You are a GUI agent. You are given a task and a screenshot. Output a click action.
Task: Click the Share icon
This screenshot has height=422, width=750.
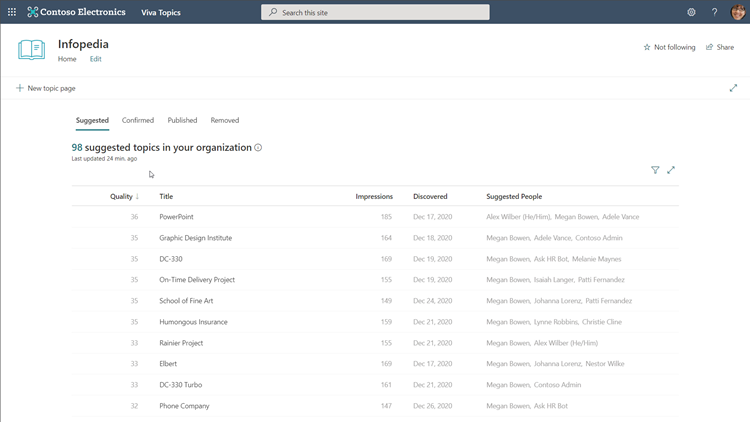coord(709,47)
